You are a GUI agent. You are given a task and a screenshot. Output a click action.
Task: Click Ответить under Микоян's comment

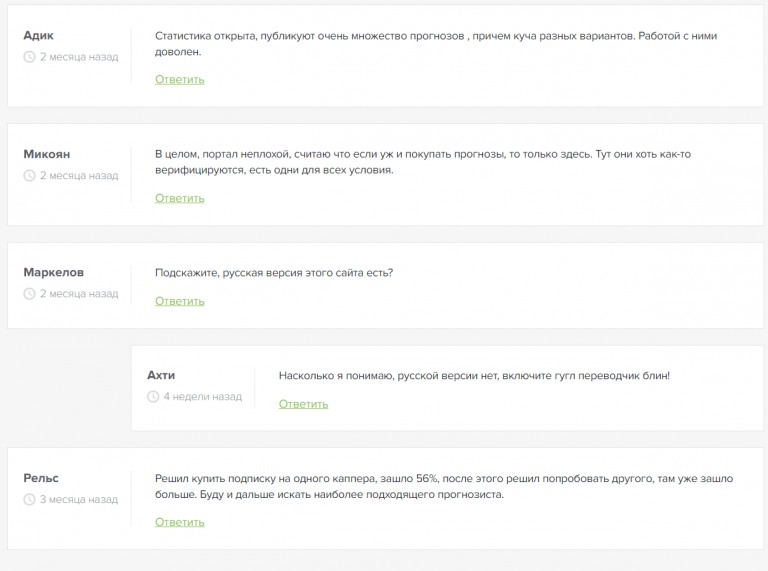point(180,198)
